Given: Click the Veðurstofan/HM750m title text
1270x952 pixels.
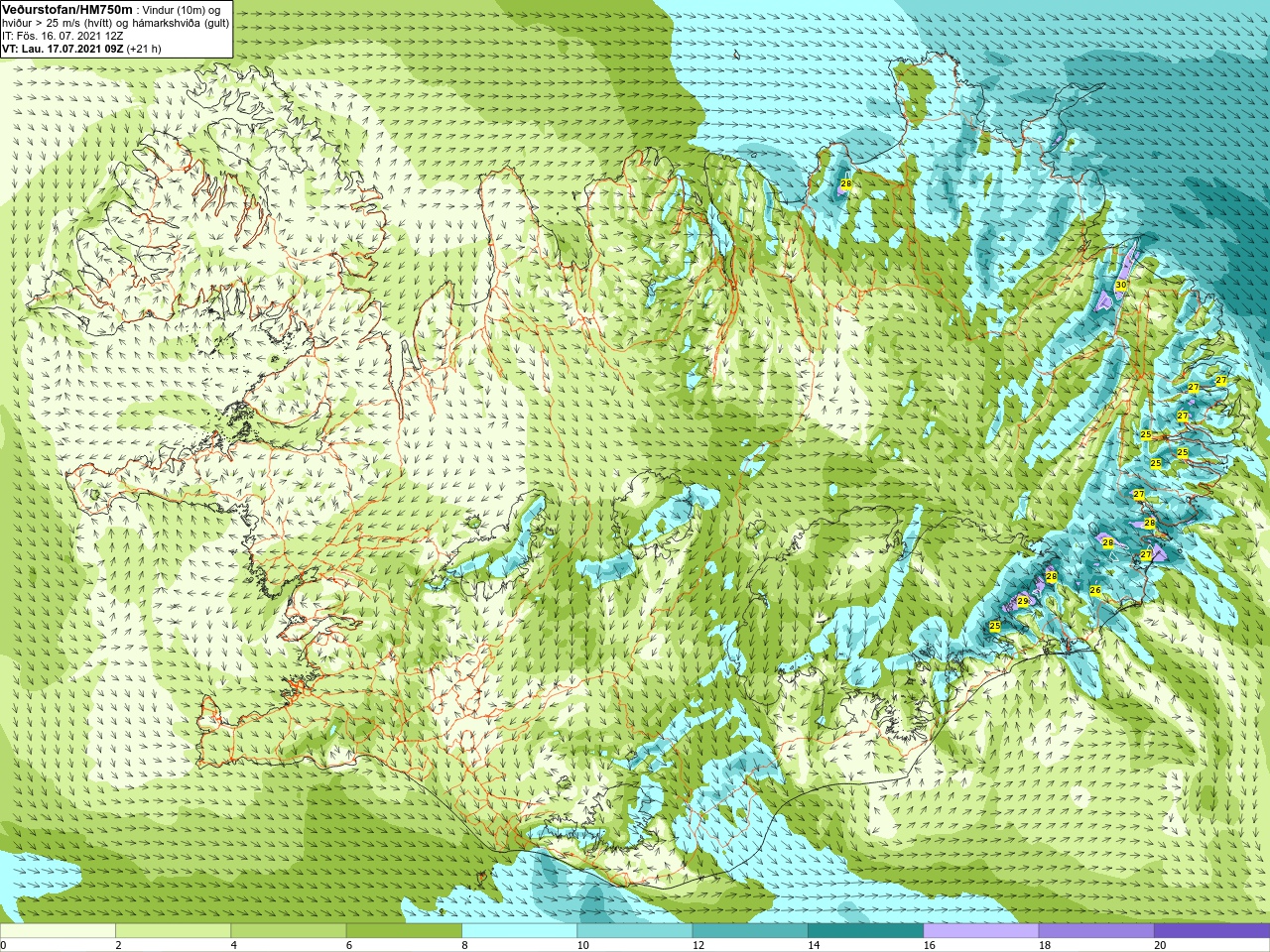Looking at the screenshot, I should (x=66, y=9).
